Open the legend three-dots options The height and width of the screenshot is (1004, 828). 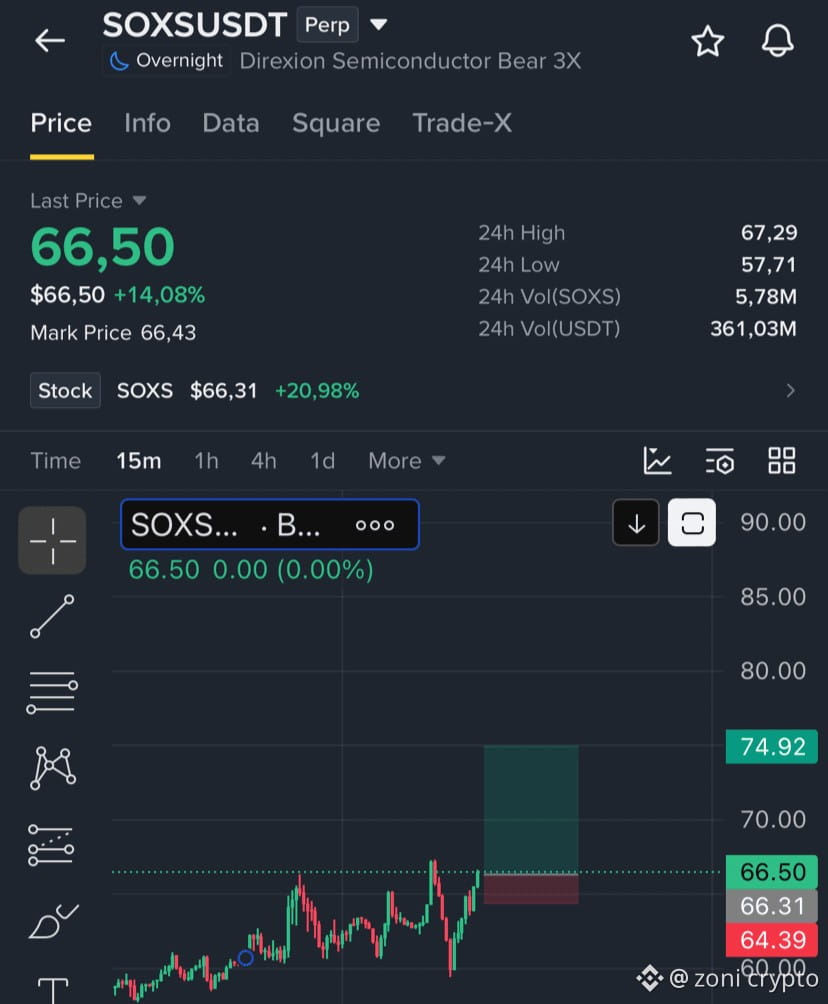pos(375,525)
